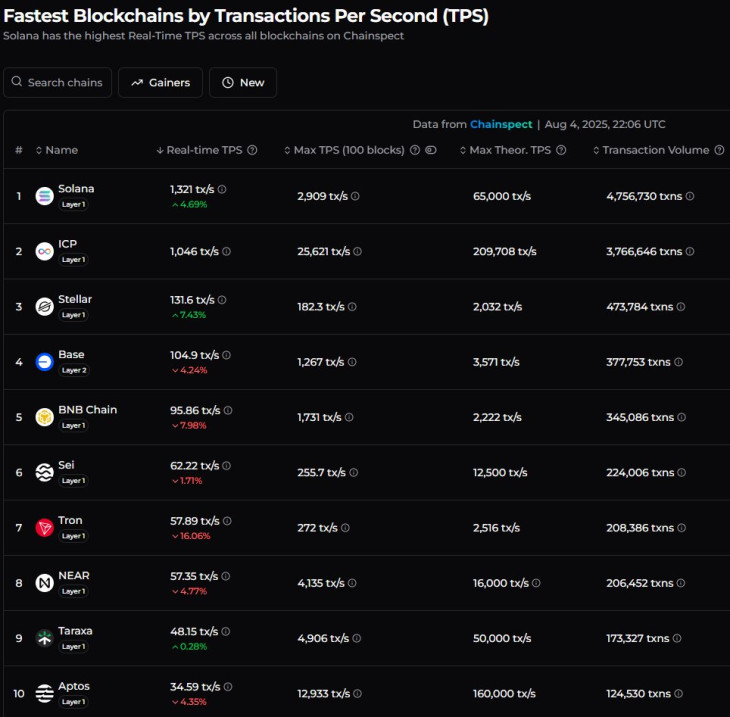Image resolution: width=730 pixels, height=717 pixels.
Task: Click Sei's 62.22 tx/s real-time value
Action: [195, 466]
